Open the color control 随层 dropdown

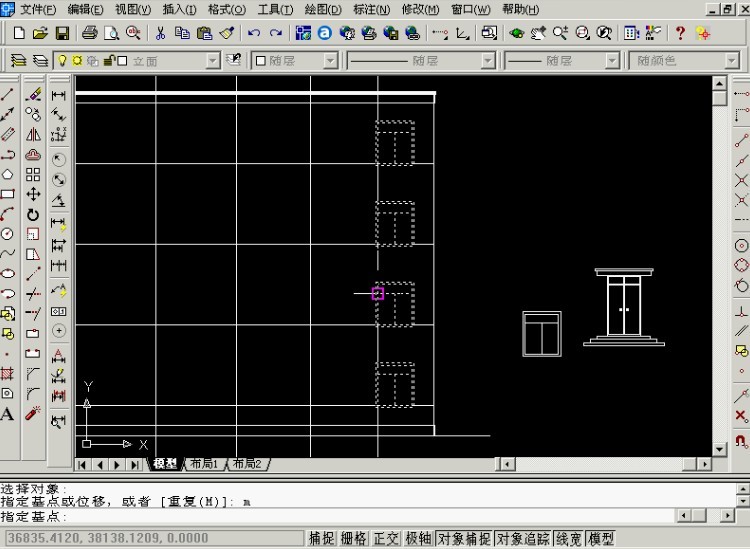[330, 61]
